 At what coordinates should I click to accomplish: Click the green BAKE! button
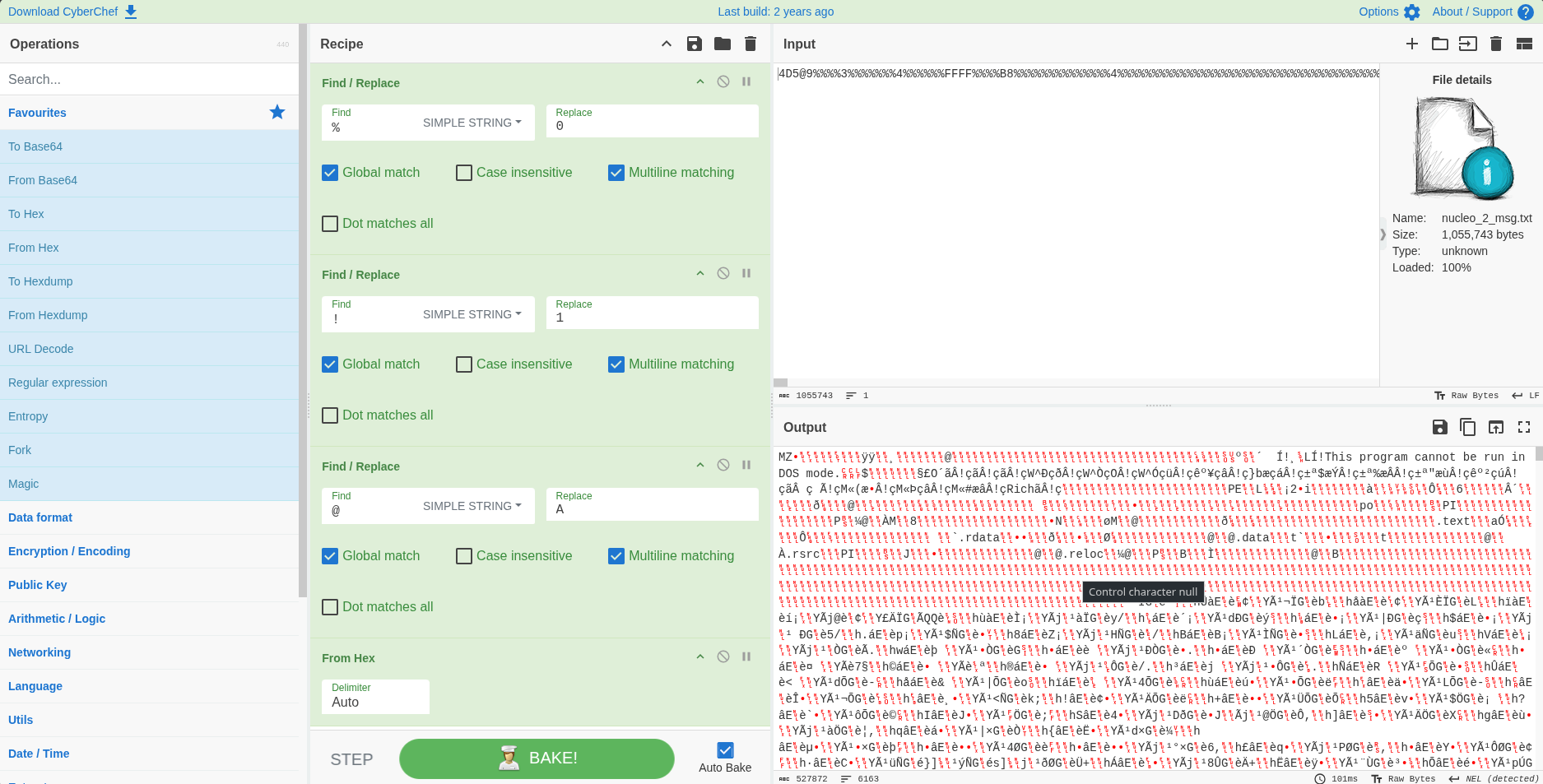point(537,758)
